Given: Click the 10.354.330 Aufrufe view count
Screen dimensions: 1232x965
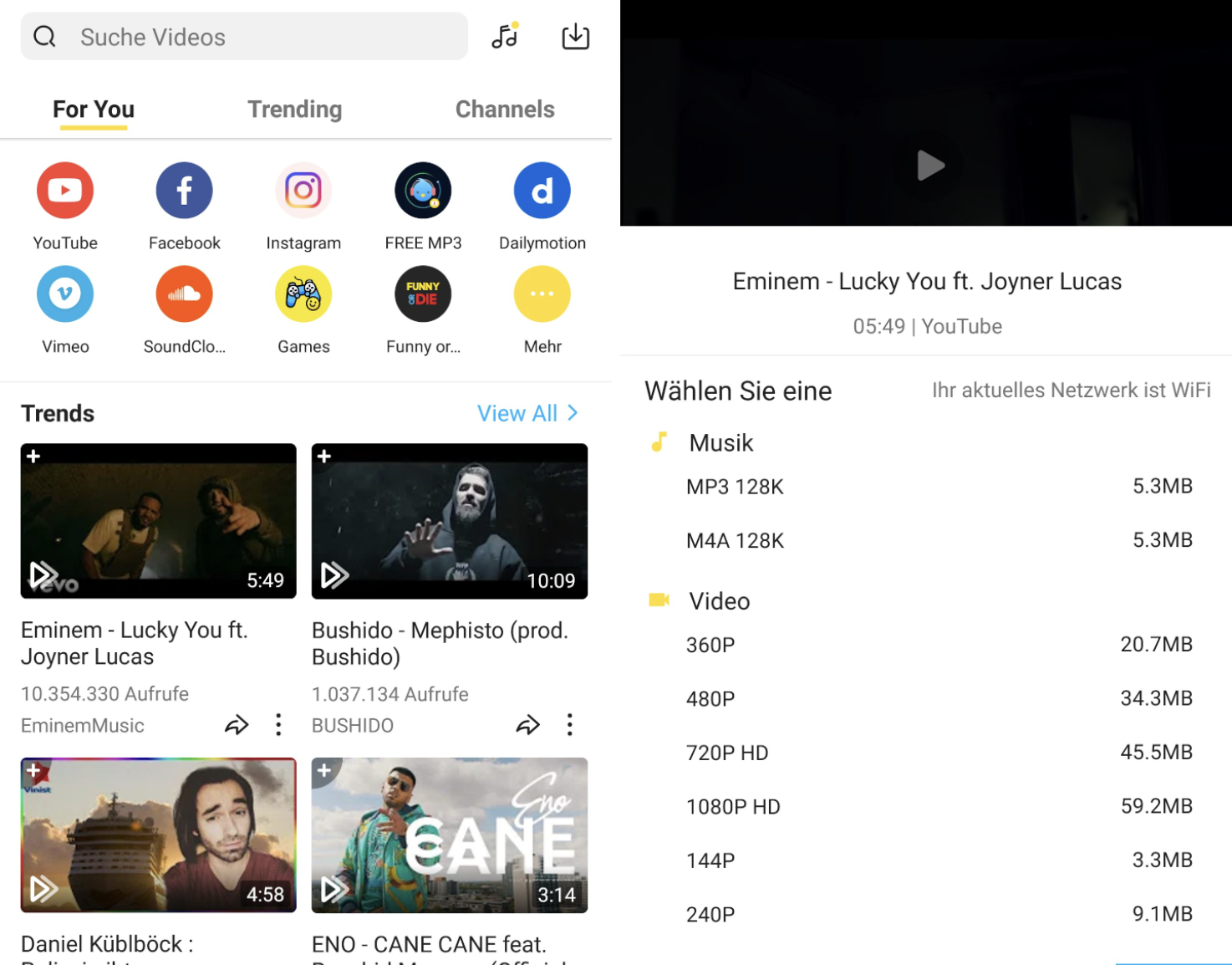Looking at the screenshot, I should click(x=105, y=694).
